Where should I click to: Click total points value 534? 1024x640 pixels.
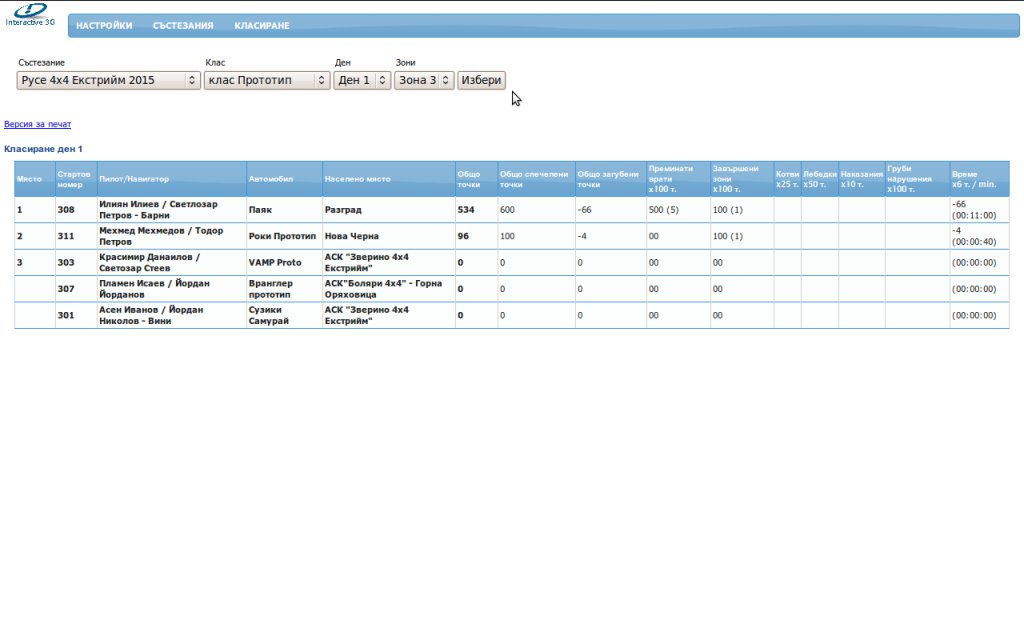click(x=466, y=210)
